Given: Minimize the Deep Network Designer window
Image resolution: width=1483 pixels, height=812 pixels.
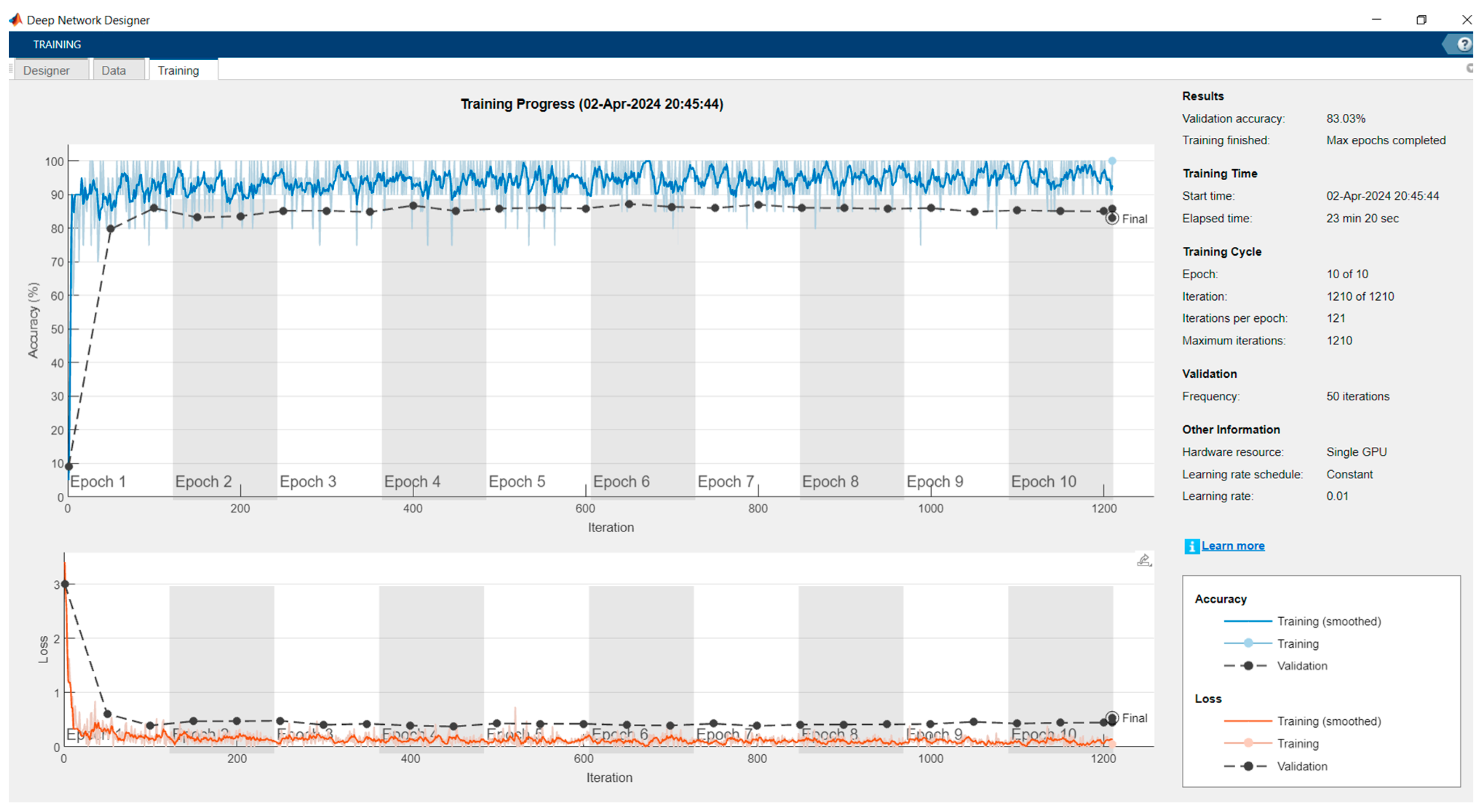Looking at the screenshot, I should click(x=1376, y=20).
